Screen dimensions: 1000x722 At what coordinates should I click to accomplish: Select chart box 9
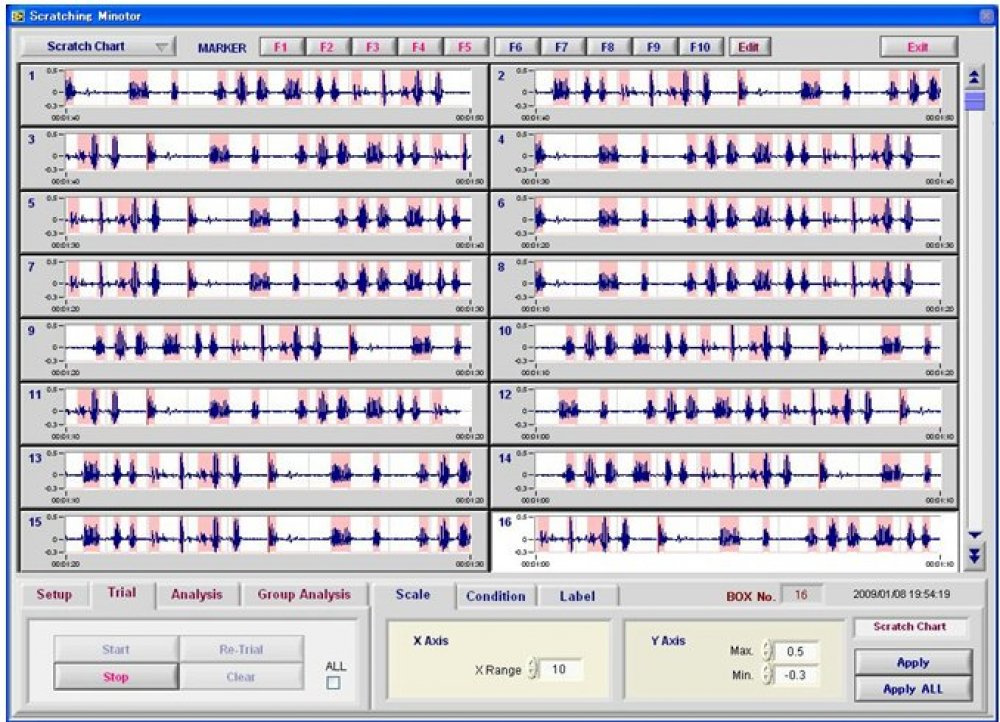click(x=254, y=350)
